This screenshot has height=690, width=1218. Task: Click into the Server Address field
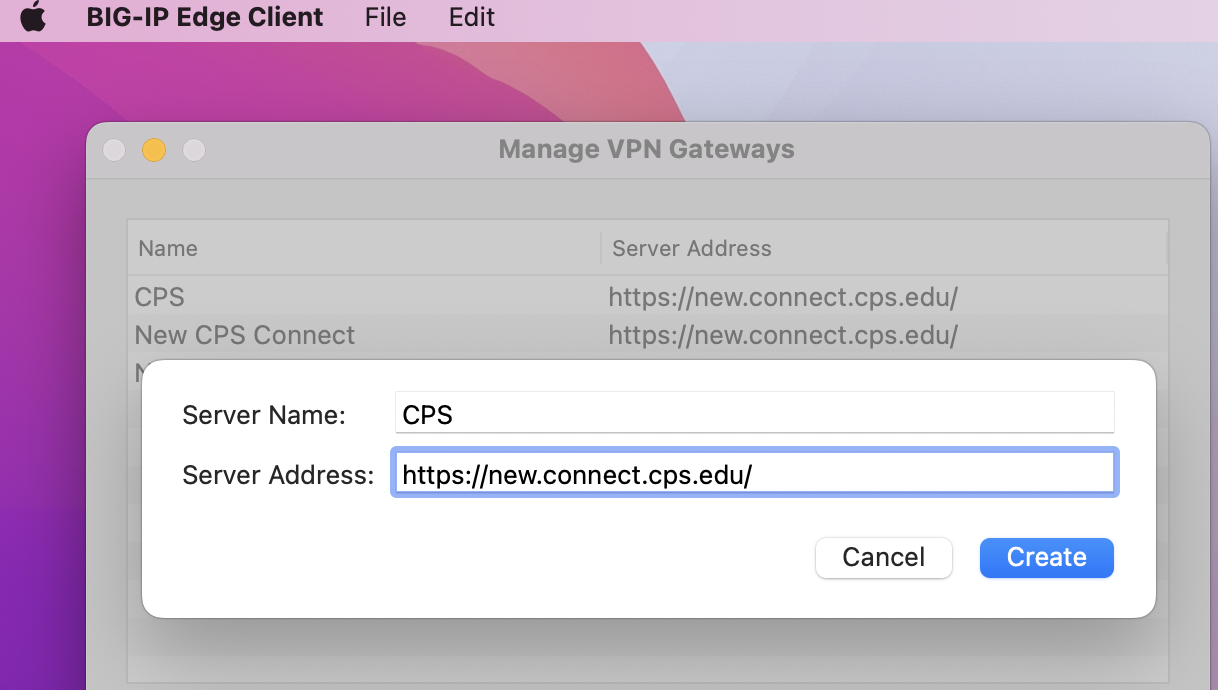point(754,474)
